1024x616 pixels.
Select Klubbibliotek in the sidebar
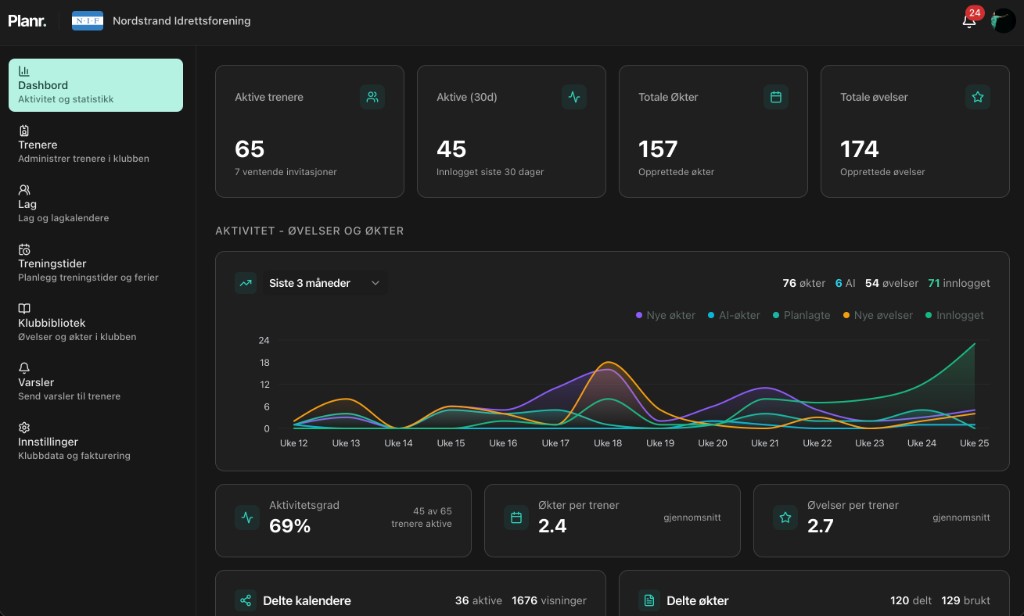(95, 323)
